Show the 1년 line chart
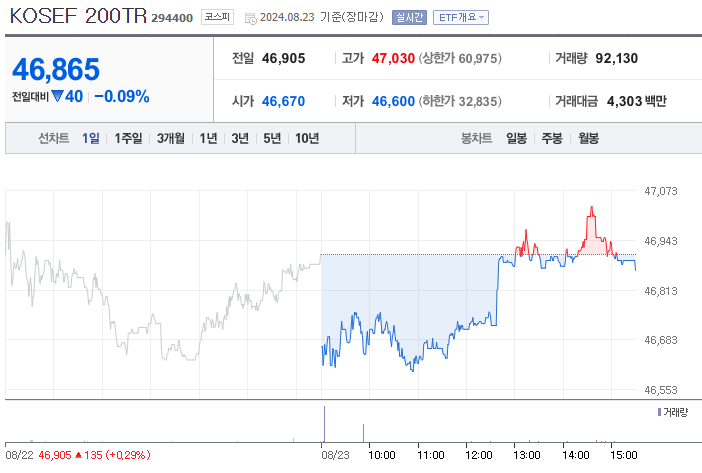 [208, 138]
